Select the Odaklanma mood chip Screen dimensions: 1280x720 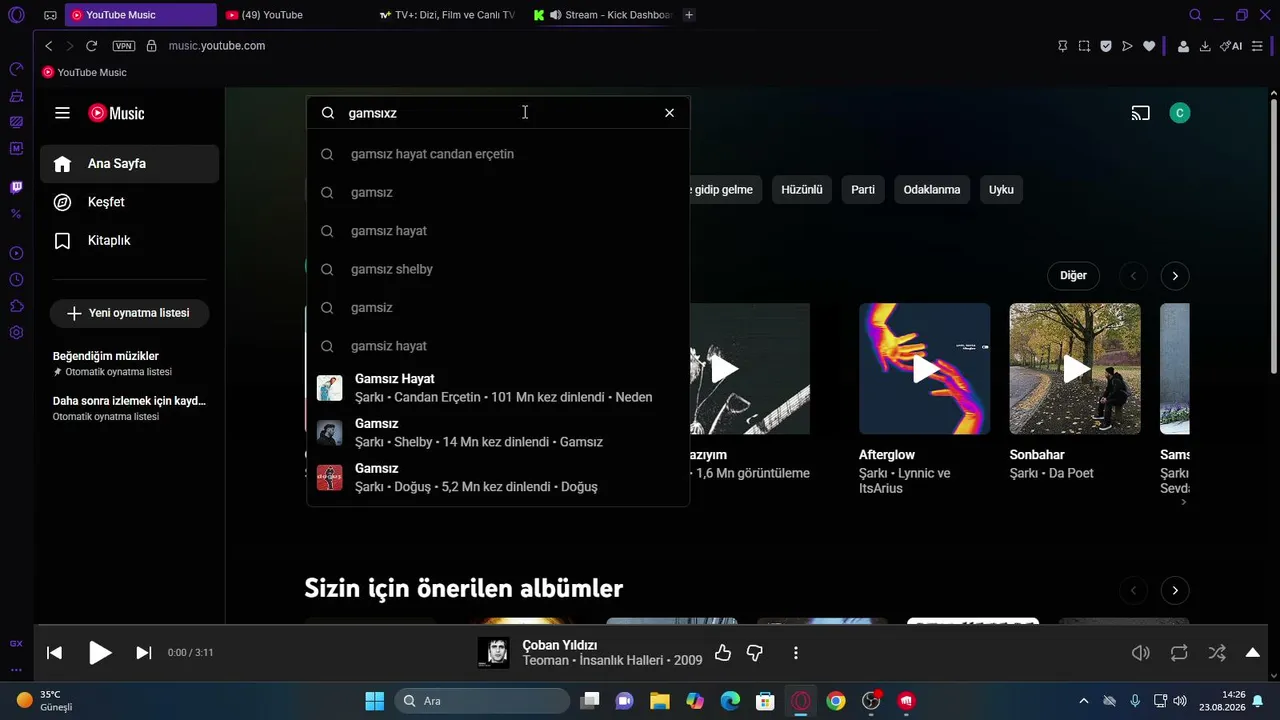tap(932, 190)
